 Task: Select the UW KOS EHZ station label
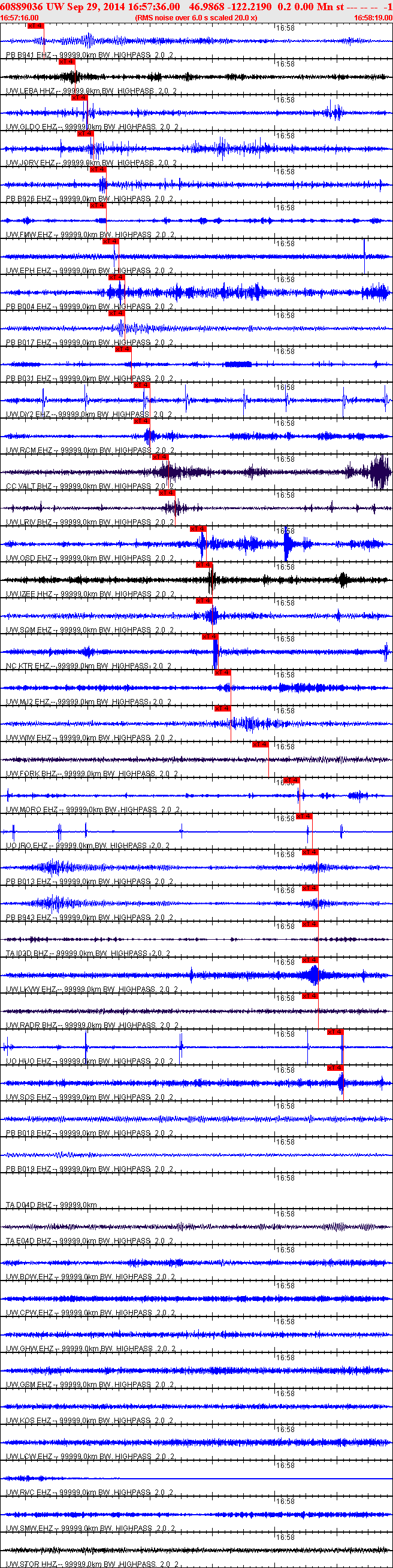click(90, 1419)
